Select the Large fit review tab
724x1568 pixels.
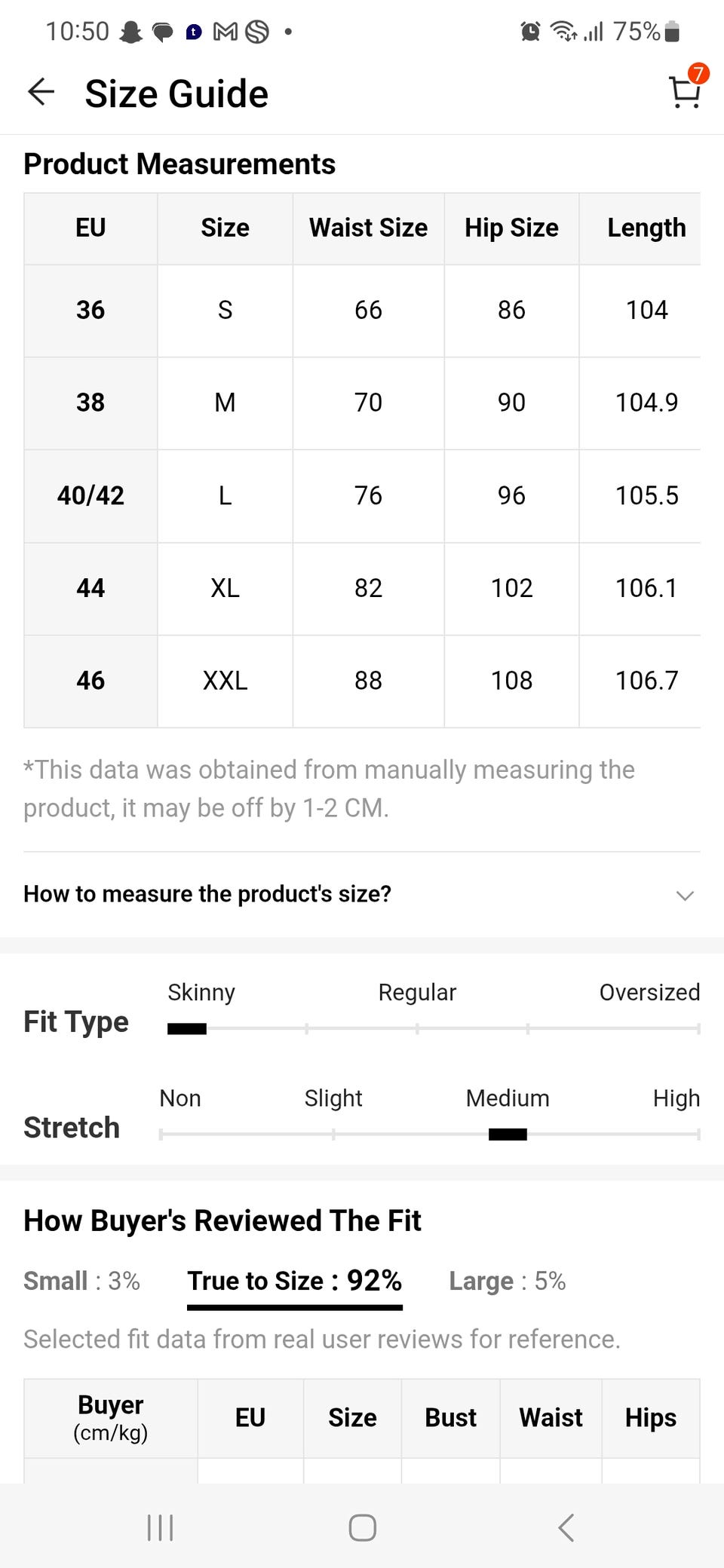click(x=507, y=1282)
